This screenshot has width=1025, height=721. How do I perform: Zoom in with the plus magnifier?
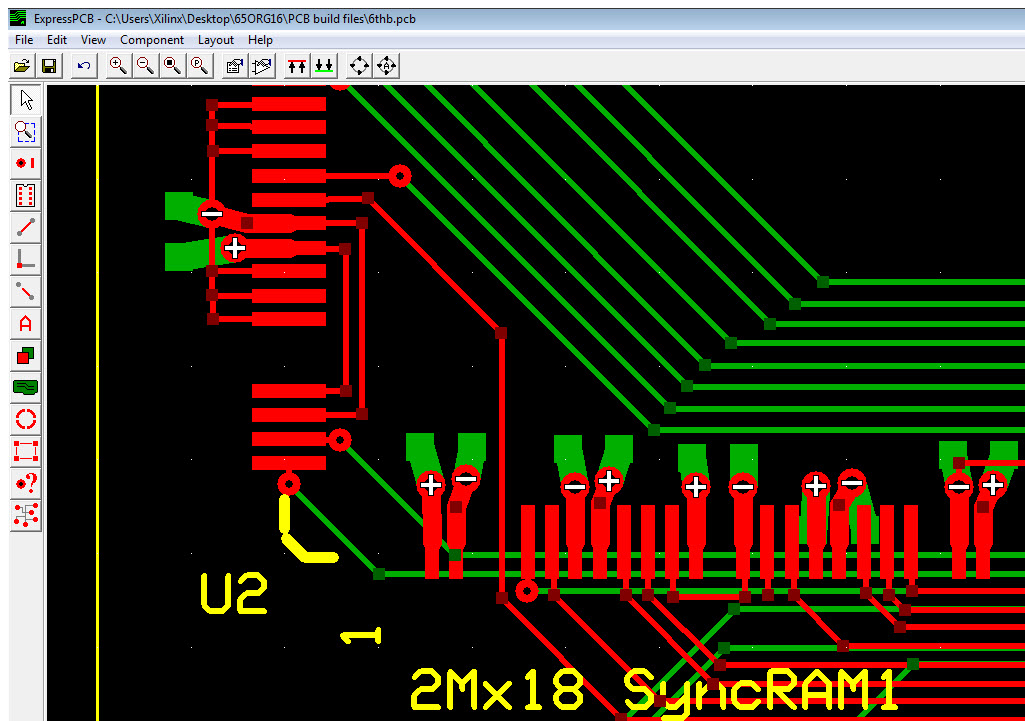tap(118, 66)
